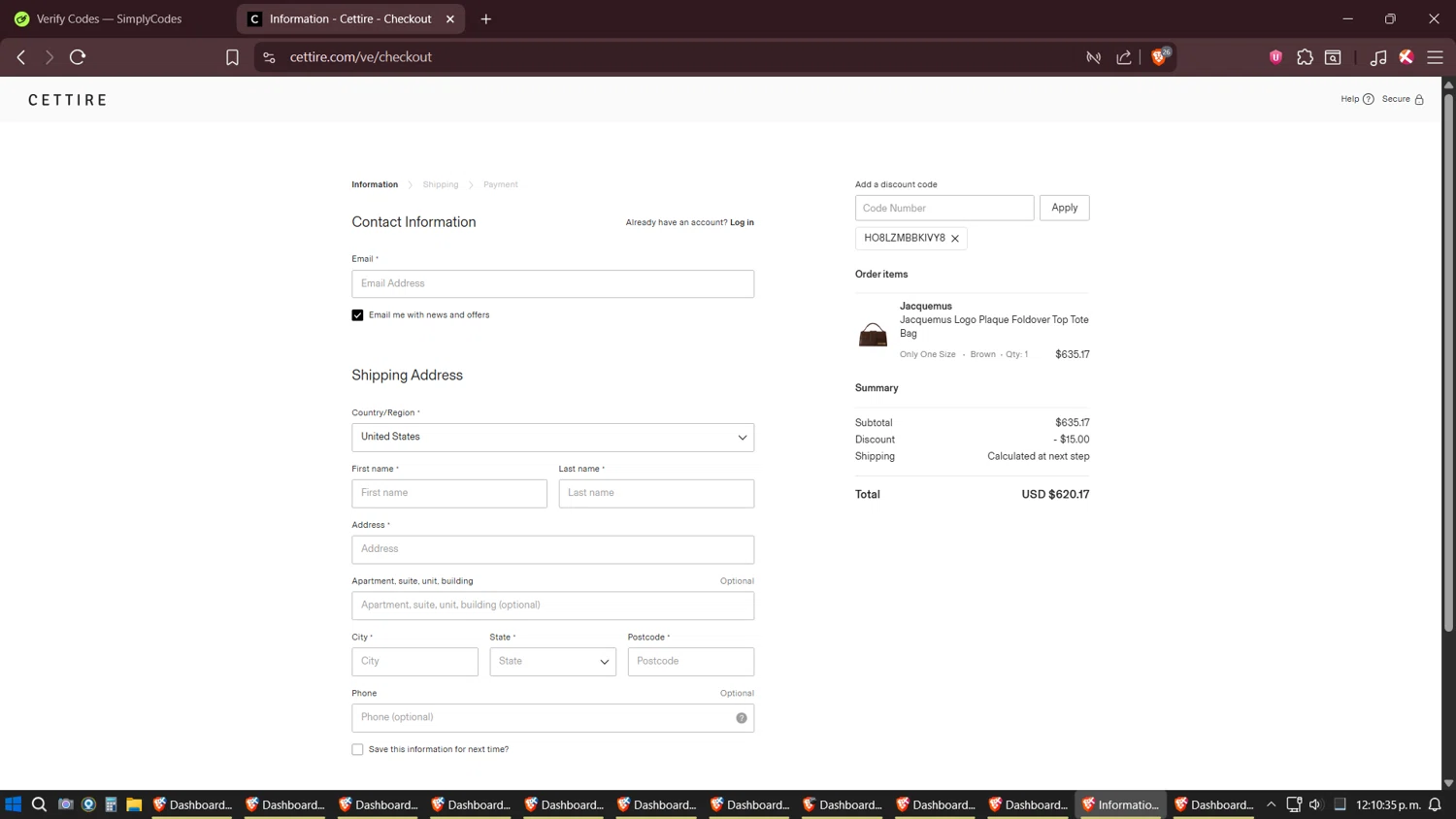The height and width of the screenshot is (819, 1456).
Task: Uncheck Email me with news and offers
Action: [357, 315]
